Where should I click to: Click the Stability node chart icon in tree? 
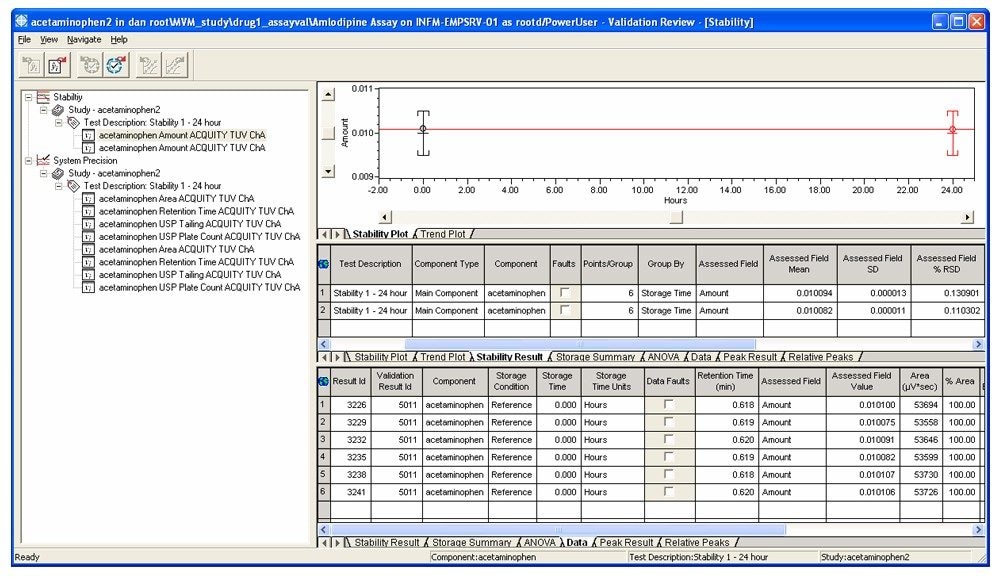(x=43, y=97)
